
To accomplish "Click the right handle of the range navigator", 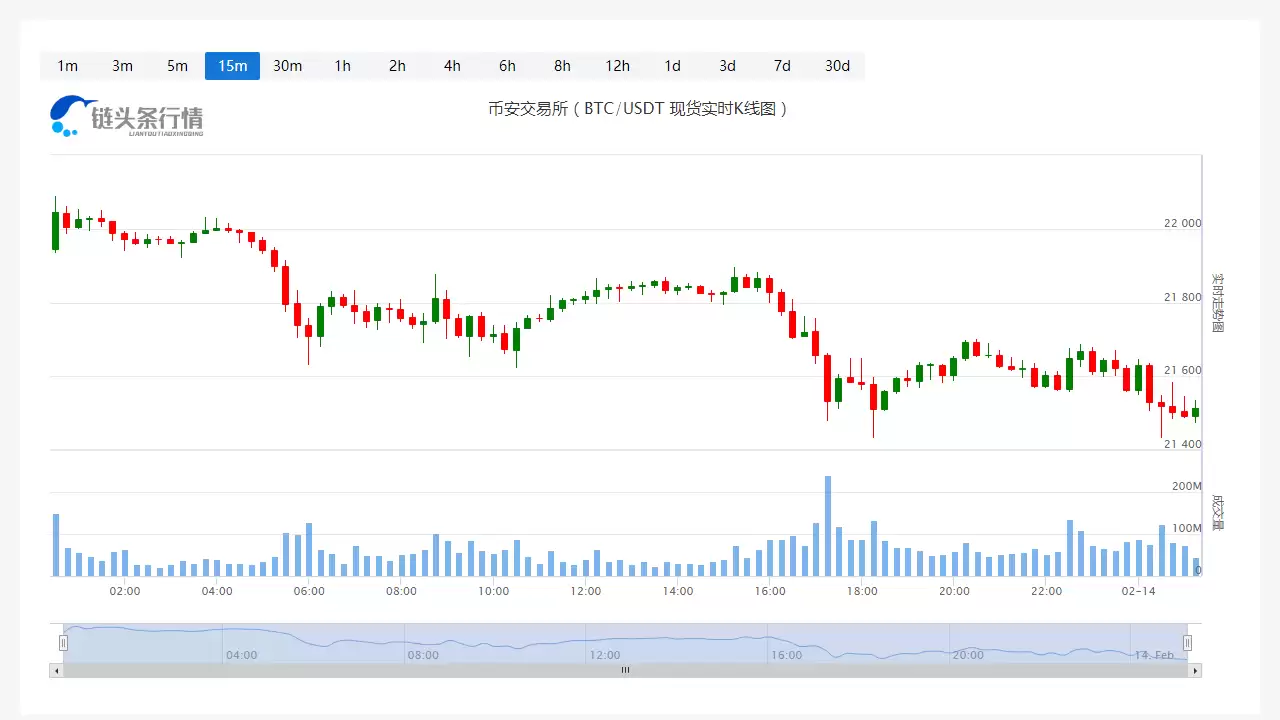I will point(1188,642).
